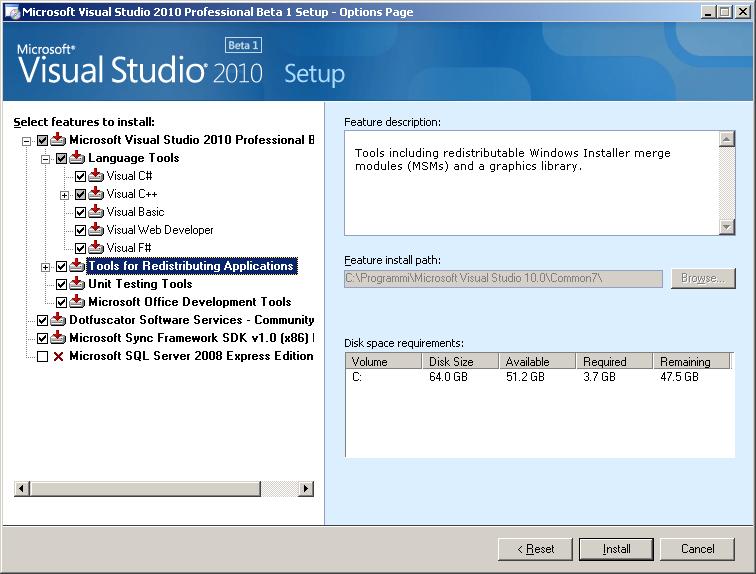Click the C: volume row
This screenshot has height=574, width=756.
pyautogui.click(x=539, y=377)
